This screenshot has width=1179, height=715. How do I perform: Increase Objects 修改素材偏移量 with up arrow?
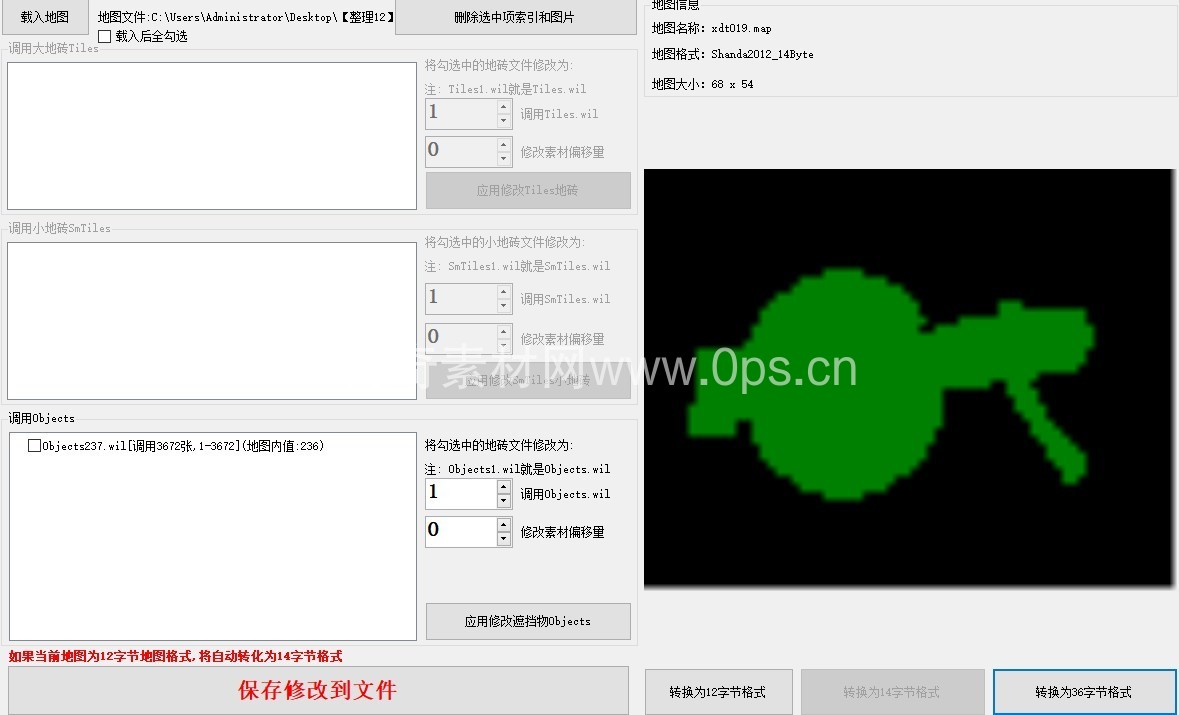(504, 525)
